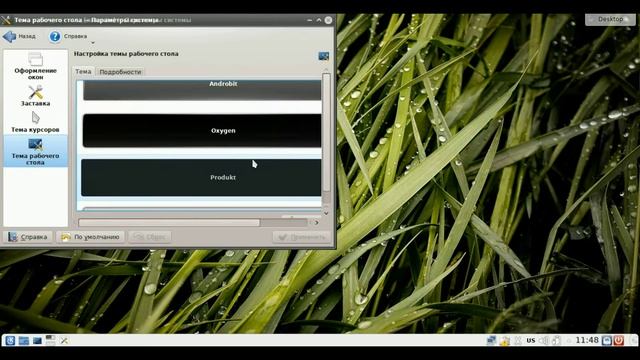Click the faded scissors clipboard tray icon
The width and height of the screenshot is (640, 360).
pyautogui.click(x=518, y=340)
